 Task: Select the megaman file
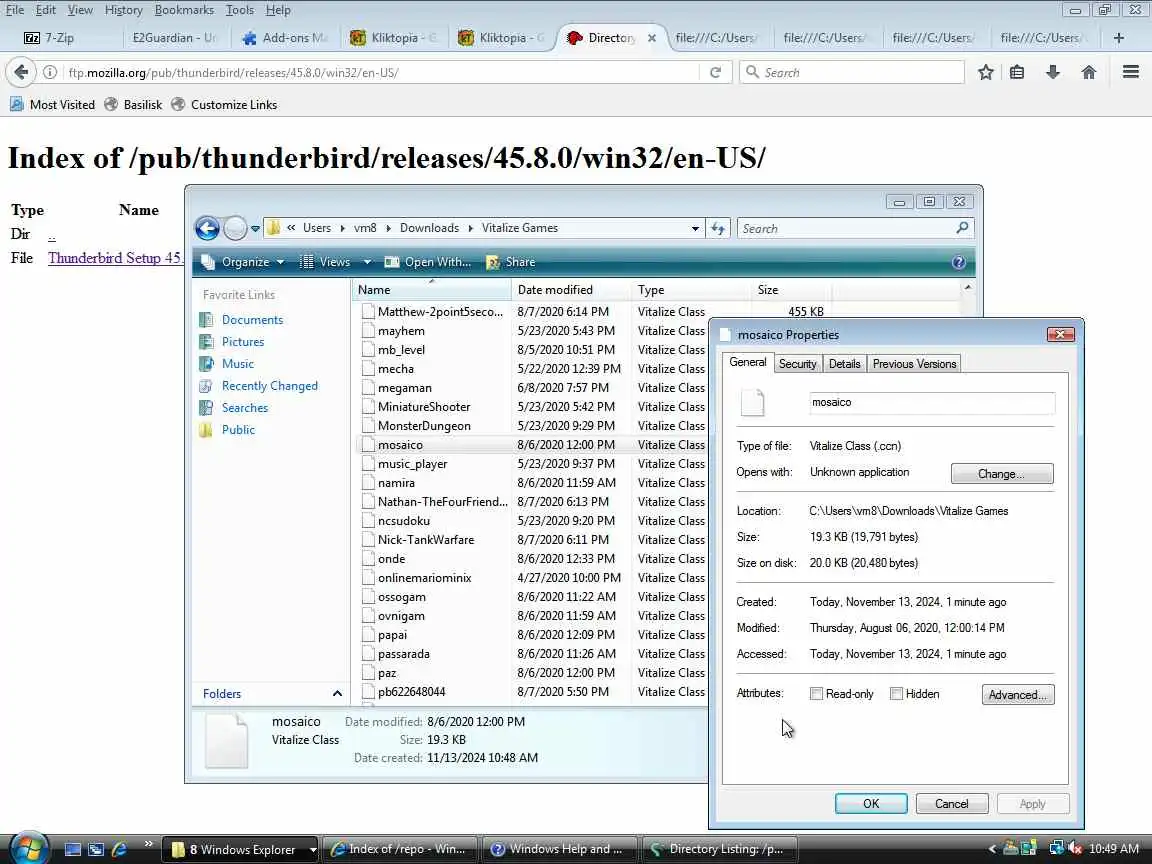pos(405,388)
